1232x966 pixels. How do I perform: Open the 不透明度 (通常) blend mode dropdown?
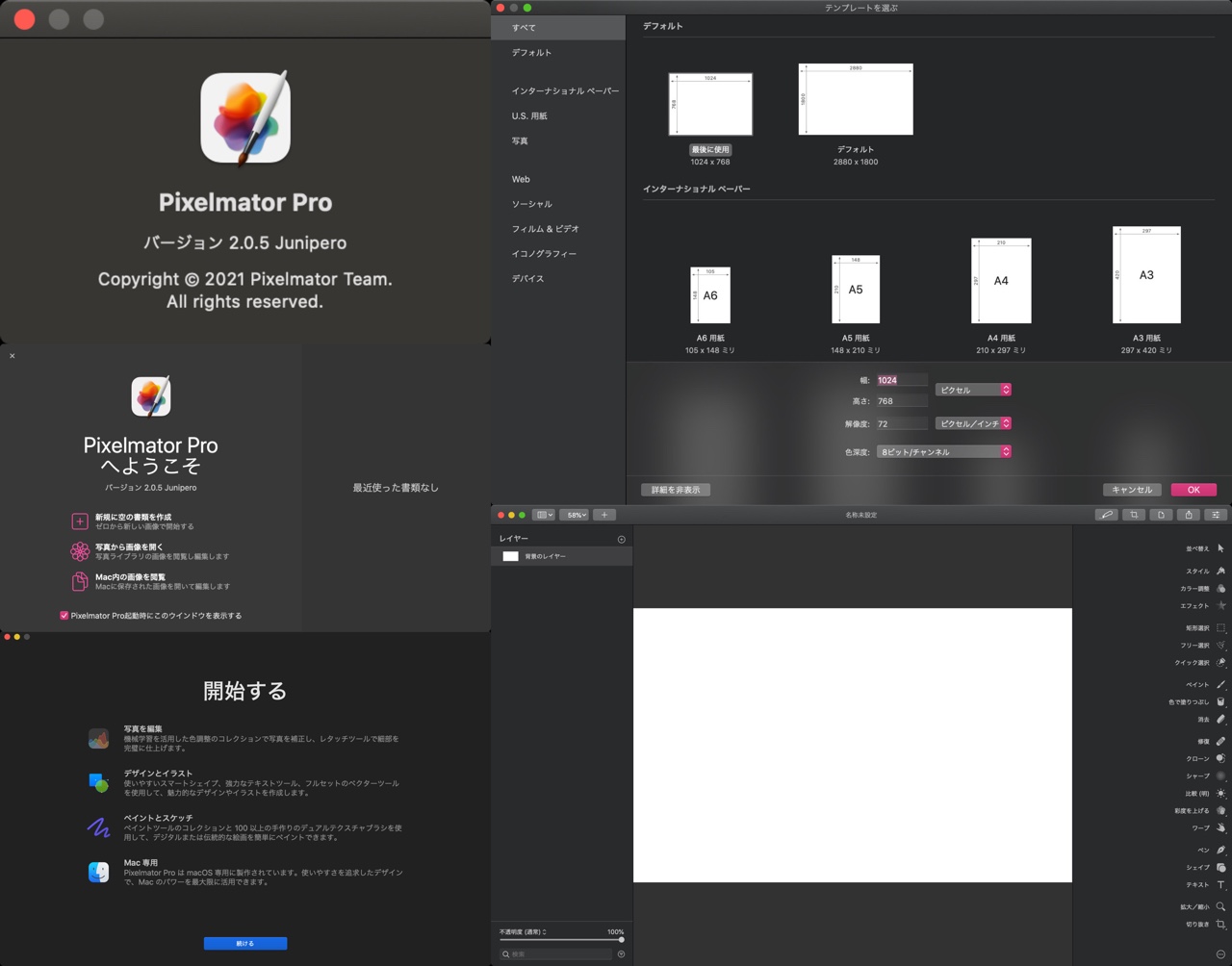point(524,931)
